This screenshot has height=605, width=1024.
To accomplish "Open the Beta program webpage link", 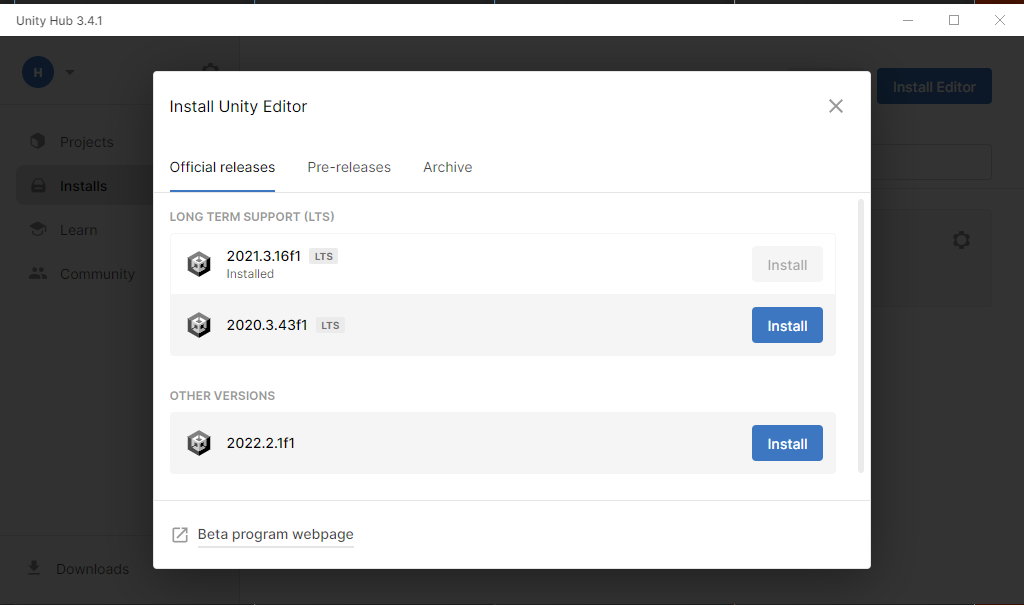I will click(x=276, y=534).
